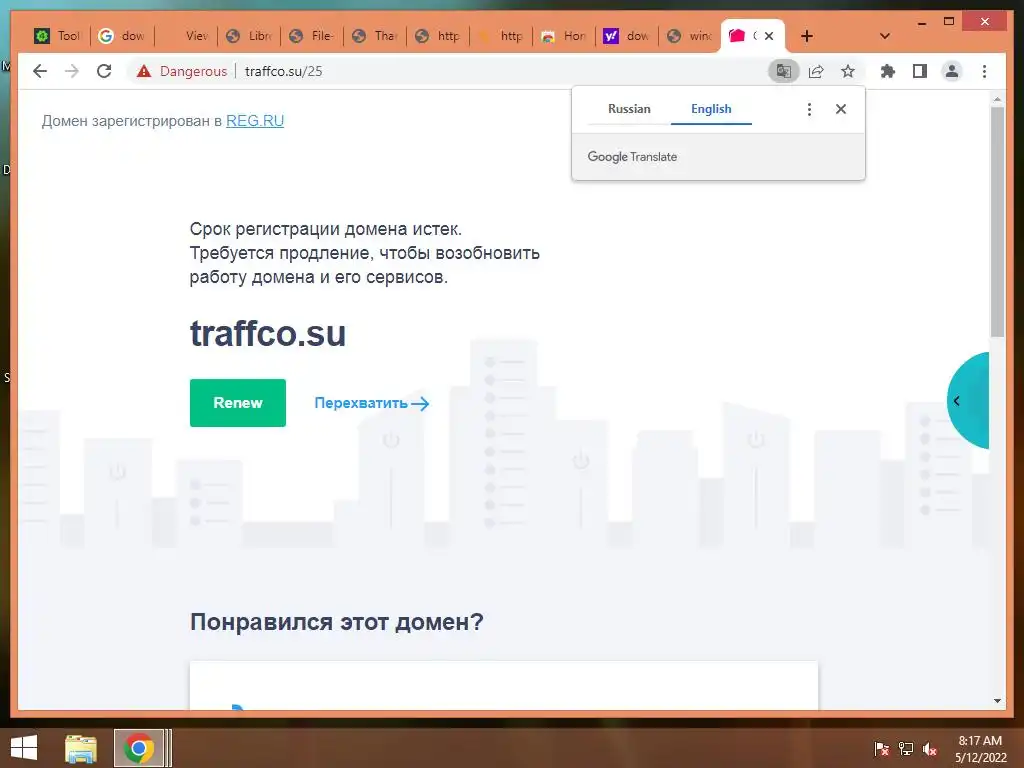Click the Action Center flag tray icon

(x=882, y=749)
